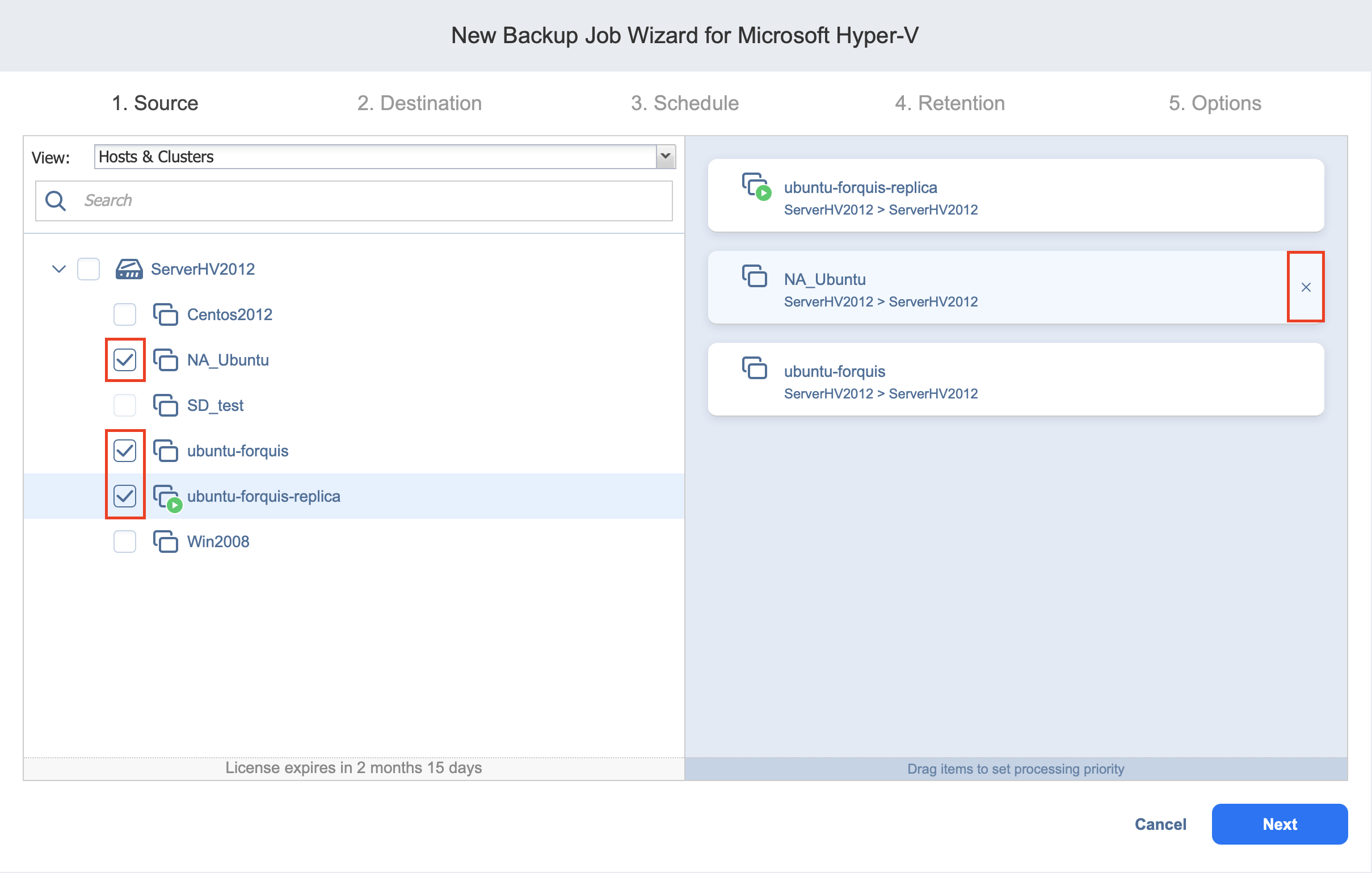This screenshot has width=1372, height=873.
Task: Click the ubuntu-forquis-replica icon in the right pane
Action: [x=756, y=186]
